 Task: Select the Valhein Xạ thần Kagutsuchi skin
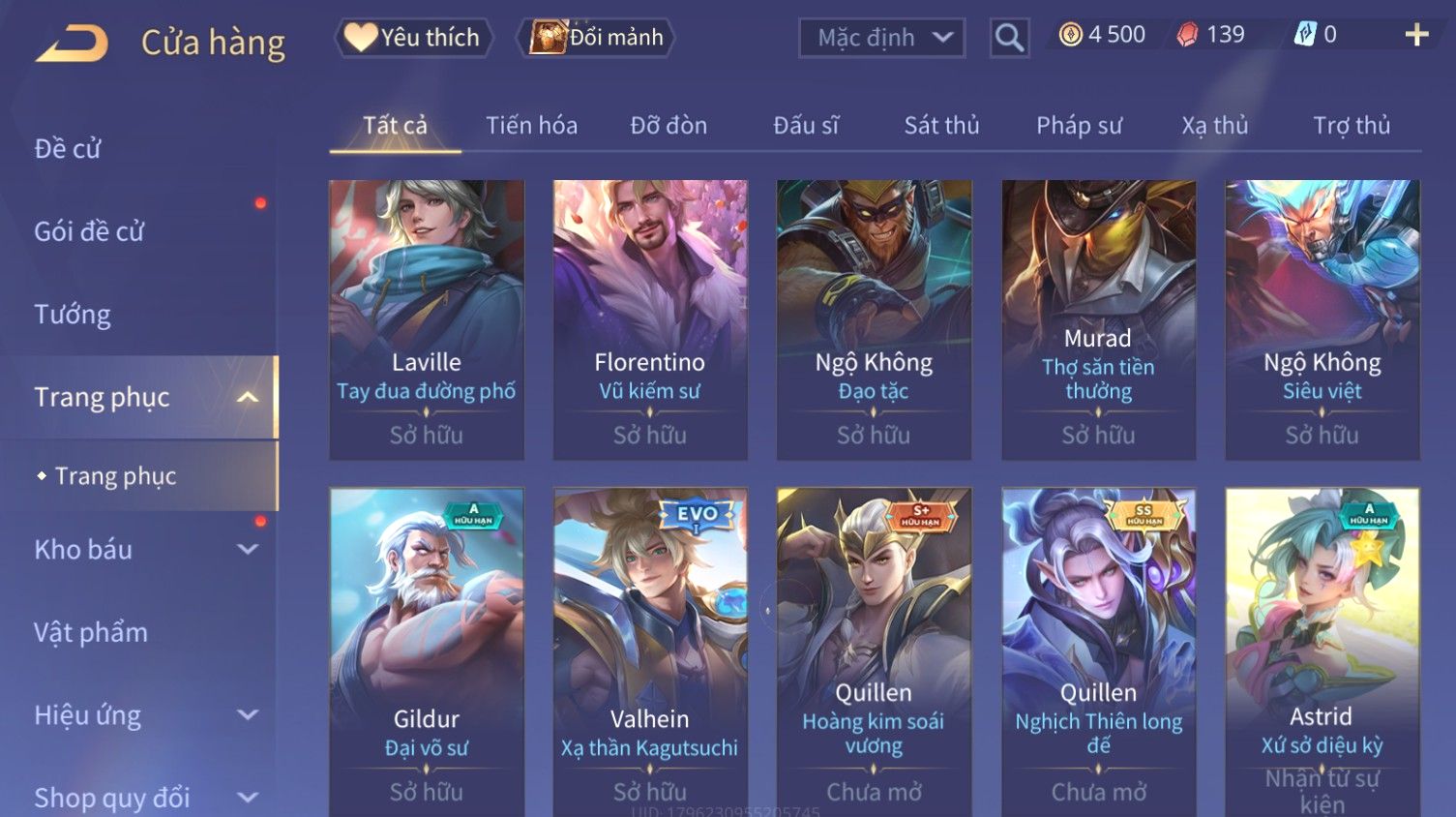(x=650, y=652)
